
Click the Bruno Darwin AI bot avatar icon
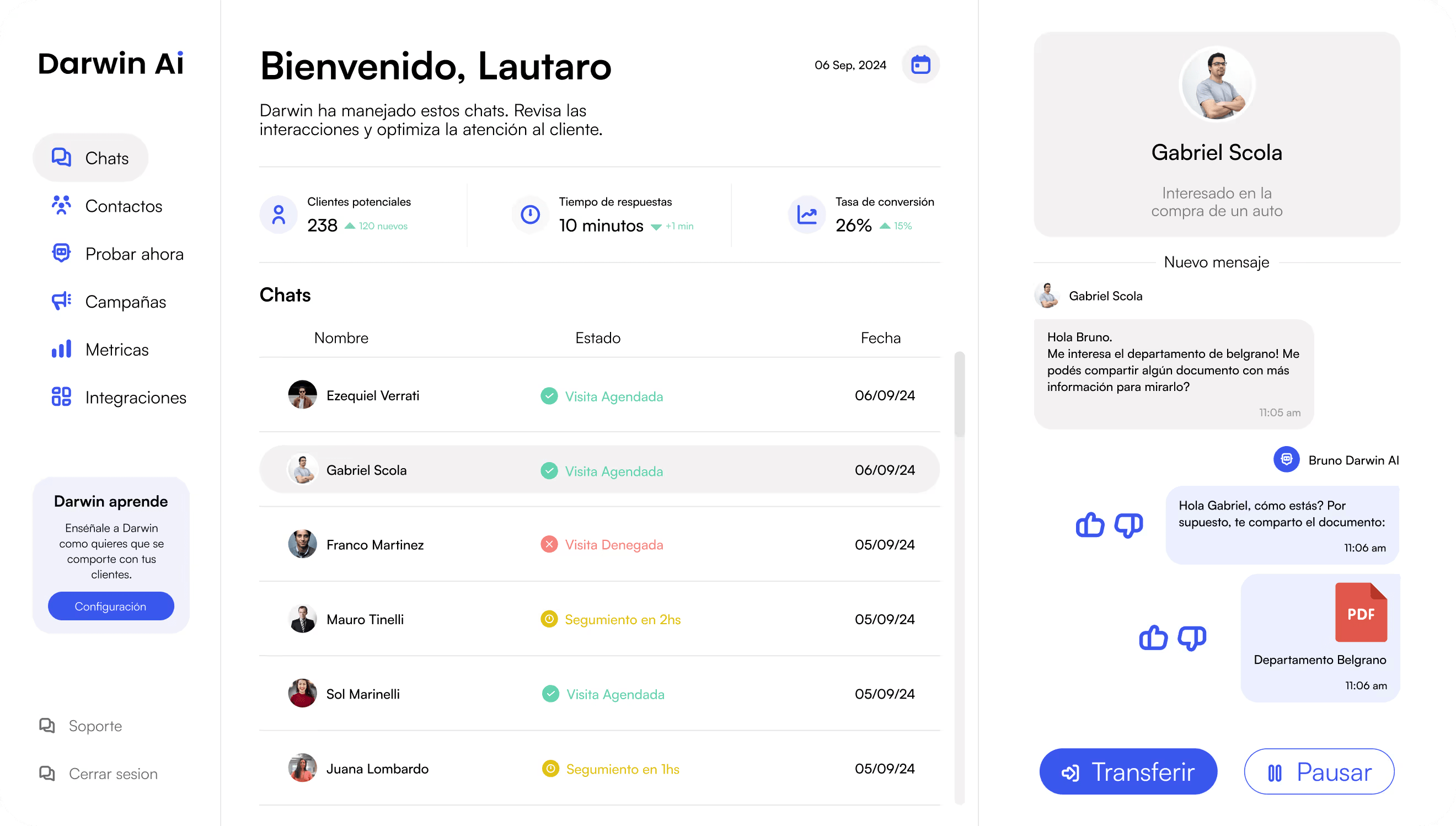(1286, 459)
